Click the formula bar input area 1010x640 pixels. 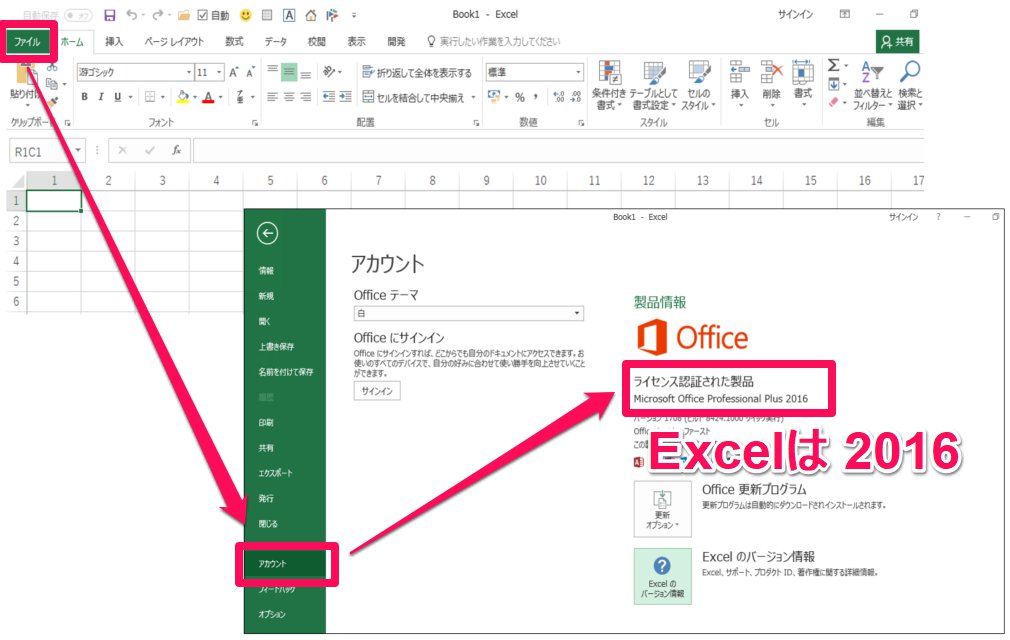click(558, 151)
